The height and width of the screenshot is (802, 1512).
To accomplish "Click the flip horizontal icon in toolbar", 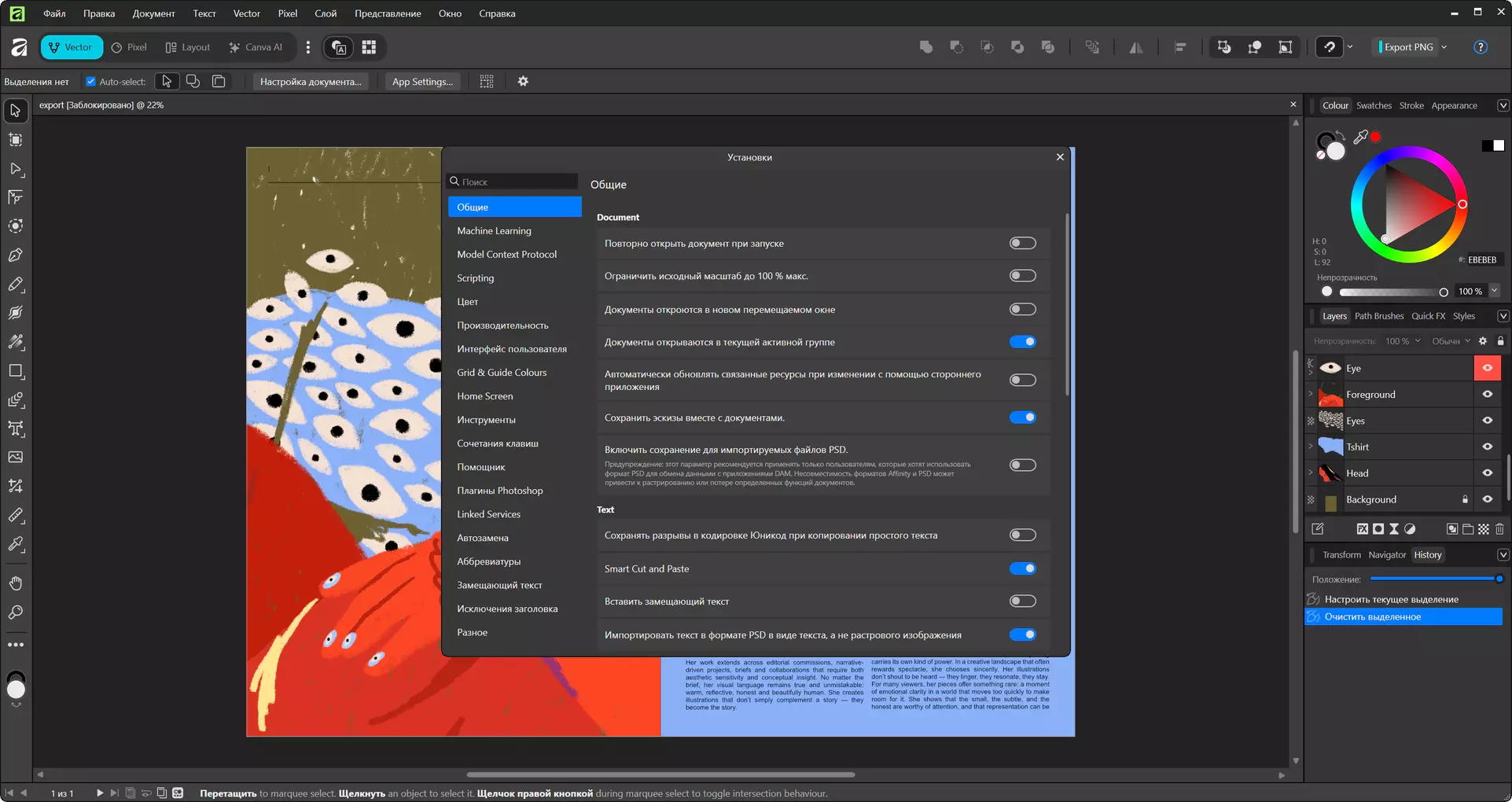I will (x=1136, y=47).
